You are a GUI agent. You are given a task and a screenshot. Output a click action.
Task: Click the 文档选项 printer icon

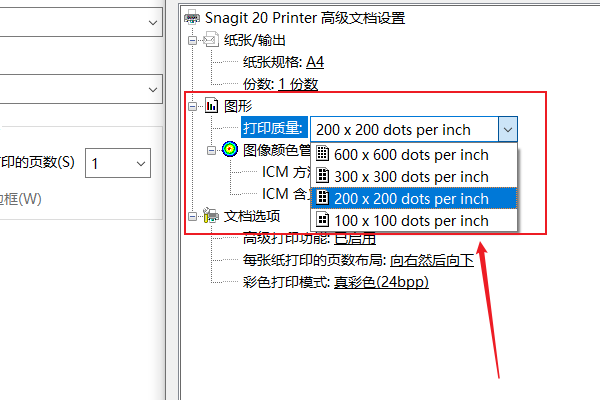(210, 216)
